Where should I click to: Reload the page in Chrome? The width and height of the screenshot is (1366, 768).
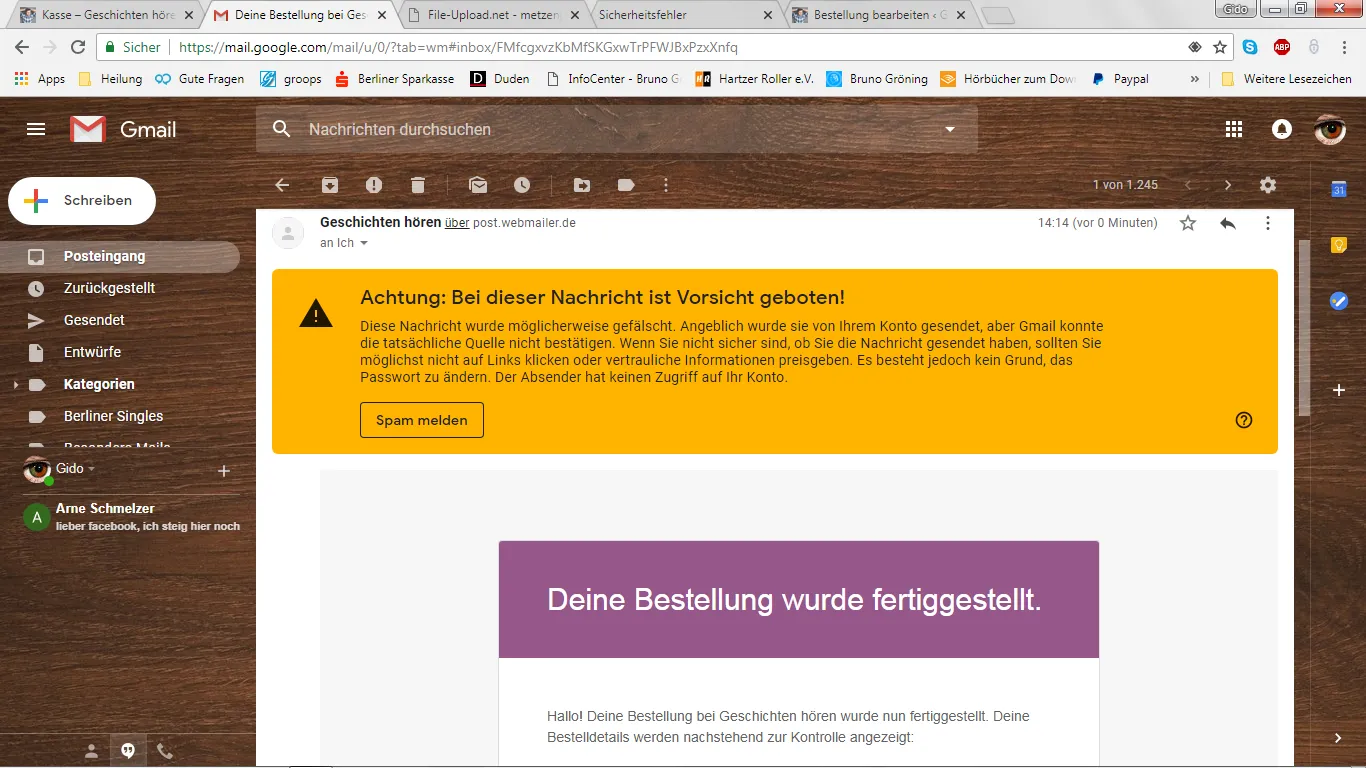tap(78, 47)
